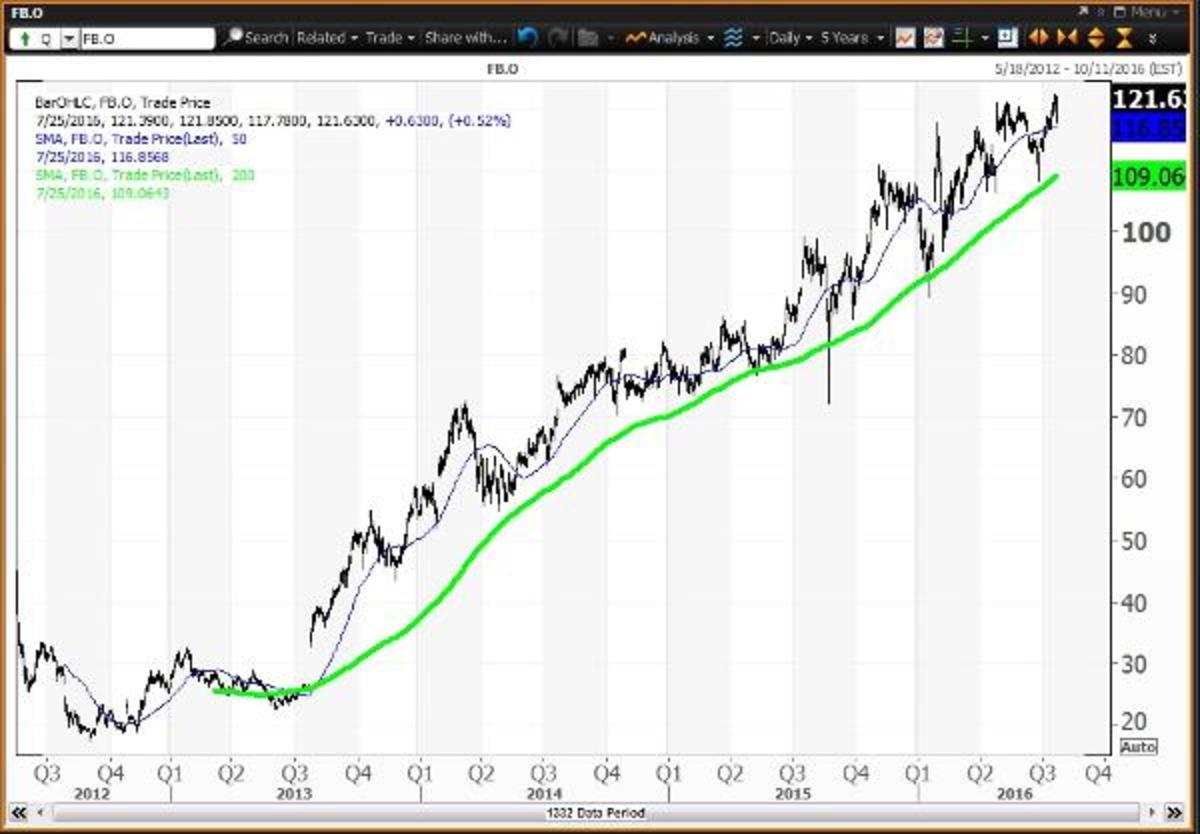The height and width of the screenshot is (834, 1200).
Task: Click the blue data window icon
Action: coord(1007,38)
